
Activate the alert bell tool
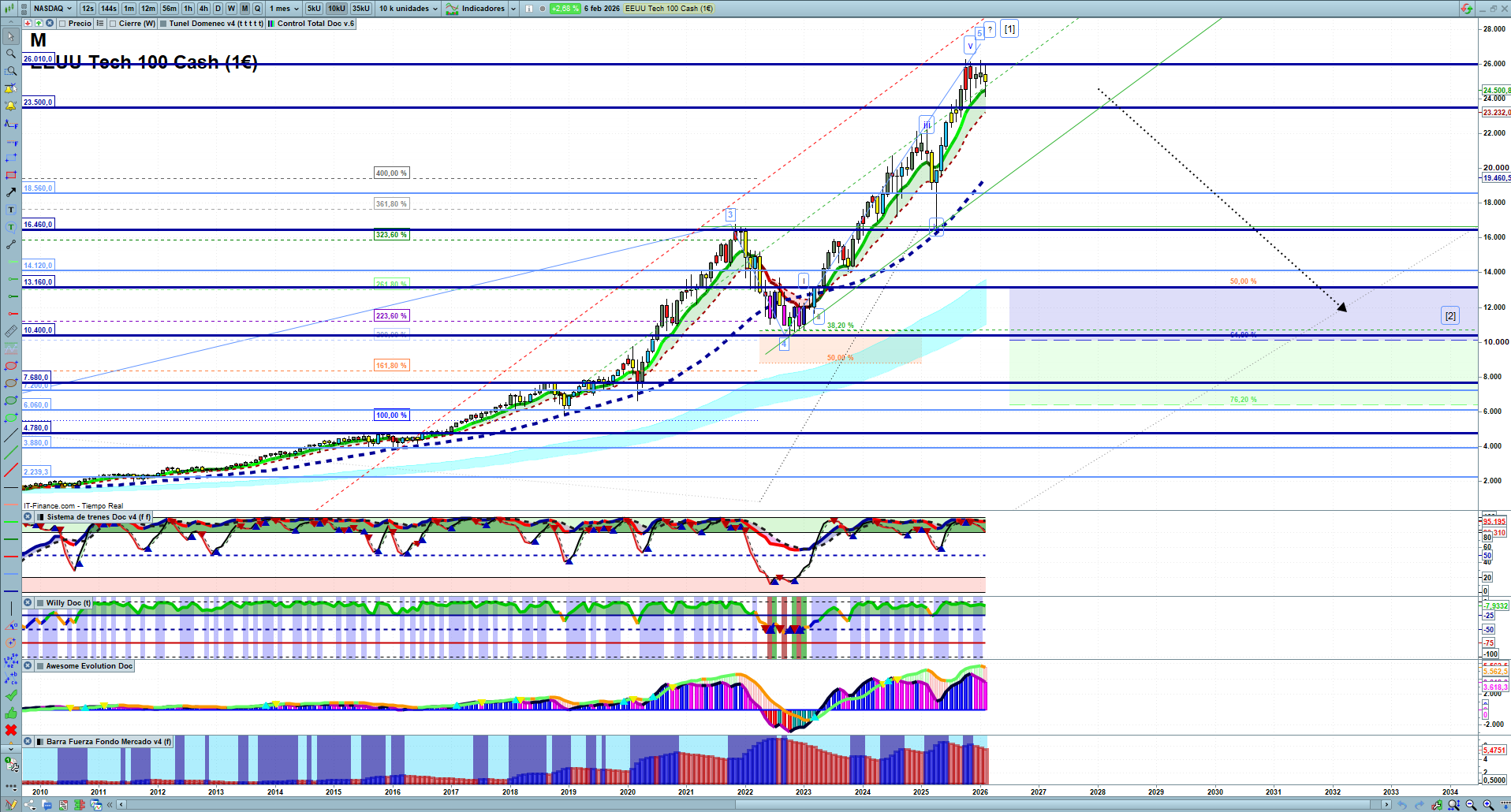[x=10, y=106]
